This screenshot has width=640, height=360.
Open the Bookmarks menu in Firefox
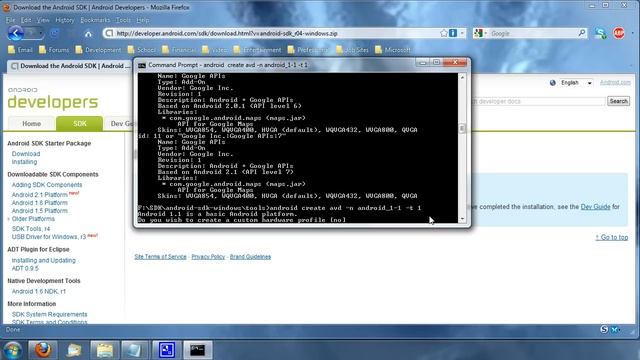pyautogui.click(x=95, y=20)
